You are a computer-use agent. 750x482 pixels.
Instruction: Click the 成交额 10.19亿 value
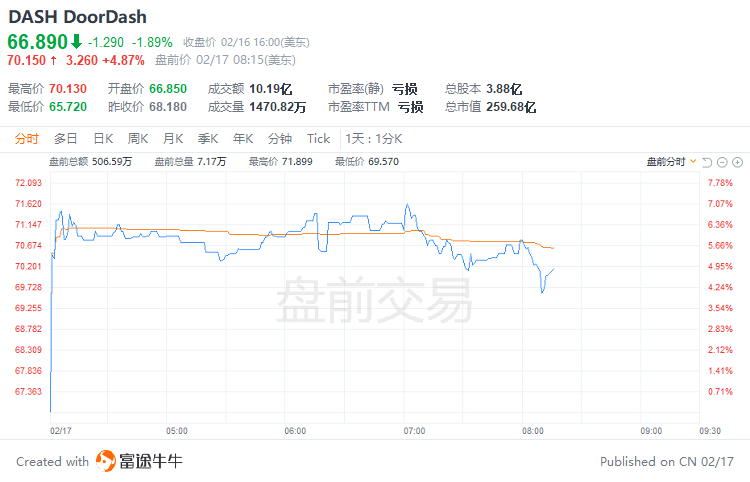[x=271, y=88]
